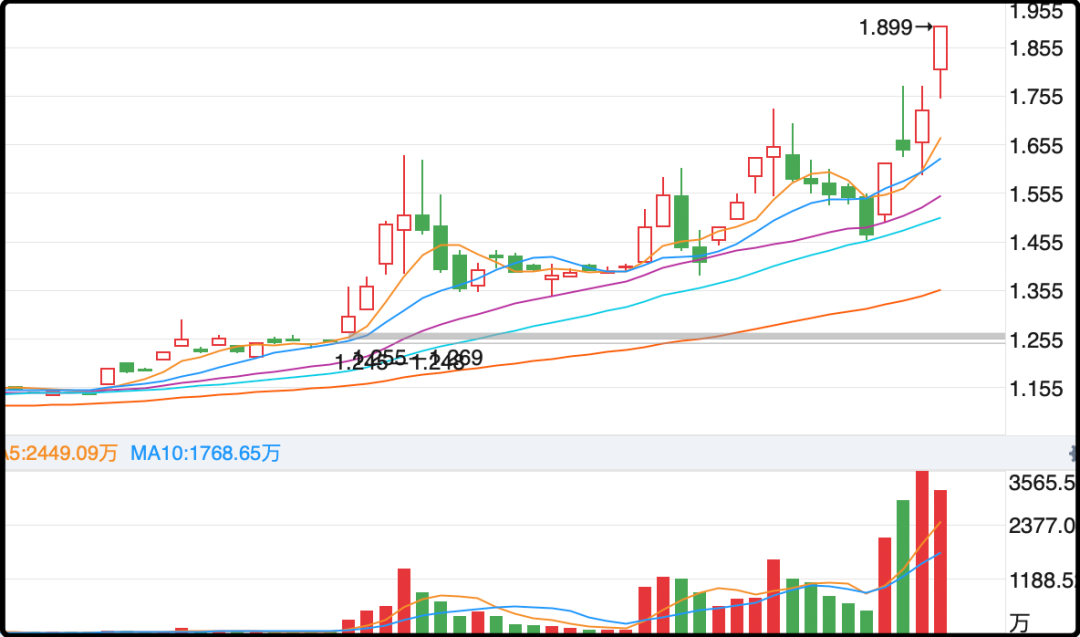The image size is (1080, 637).
Task: Click the 1.655 price axis label
Action: pyautogui.click(x=1036, y=146)
